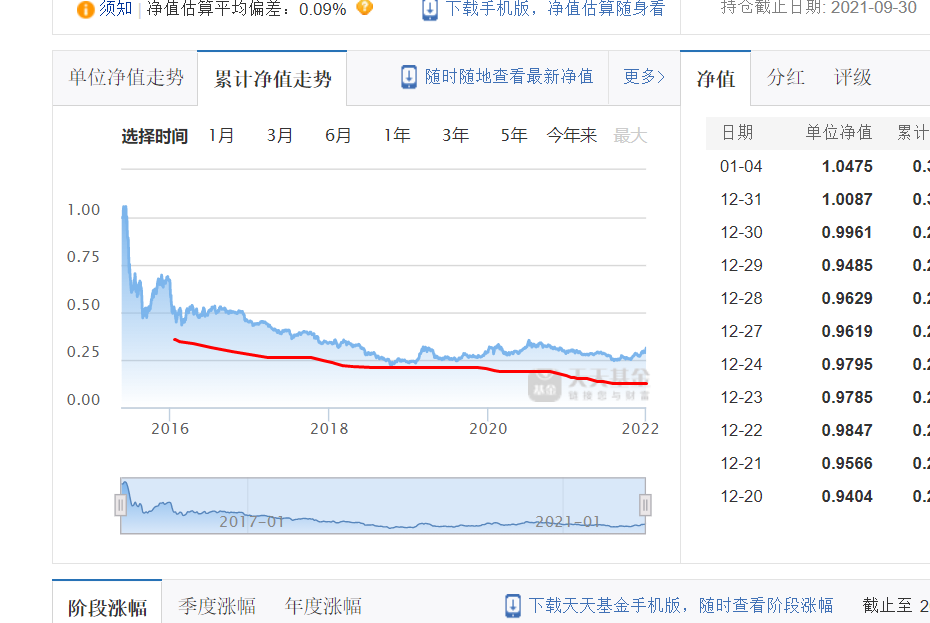Set chart range to 1年
Screen dimensions: 930x623
point(397,135)
